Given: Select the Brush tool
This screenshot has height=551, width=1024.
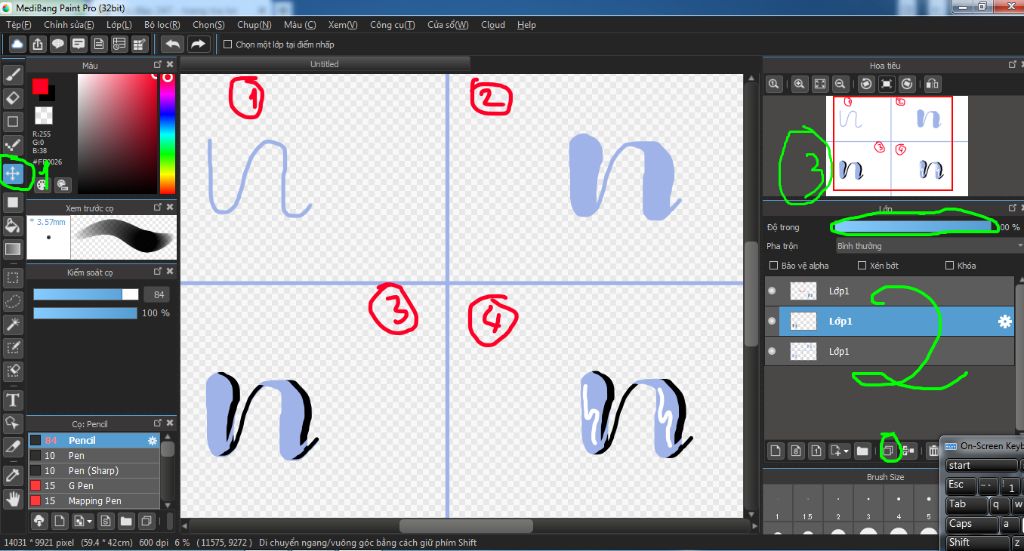Looking at the screenshot, I should point(12,75).
